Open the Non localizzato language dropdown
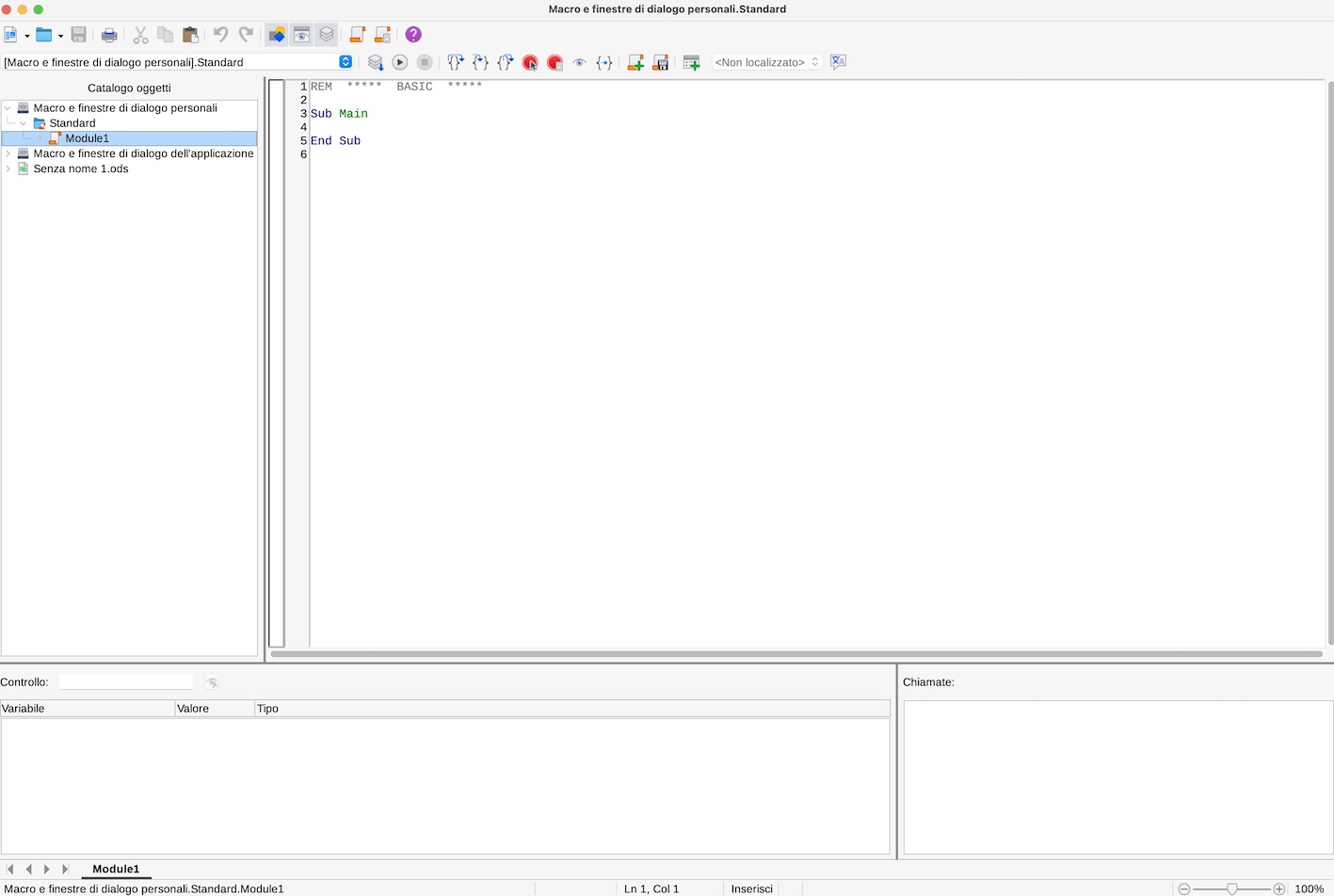The image size is (1334, 896). point(767,62)
